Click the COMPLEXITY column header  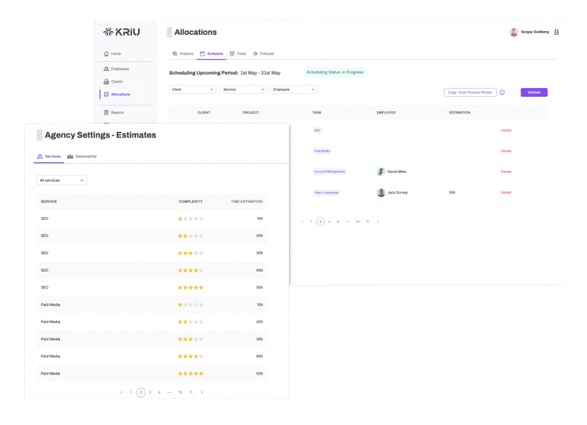click(x=191, y=201)
